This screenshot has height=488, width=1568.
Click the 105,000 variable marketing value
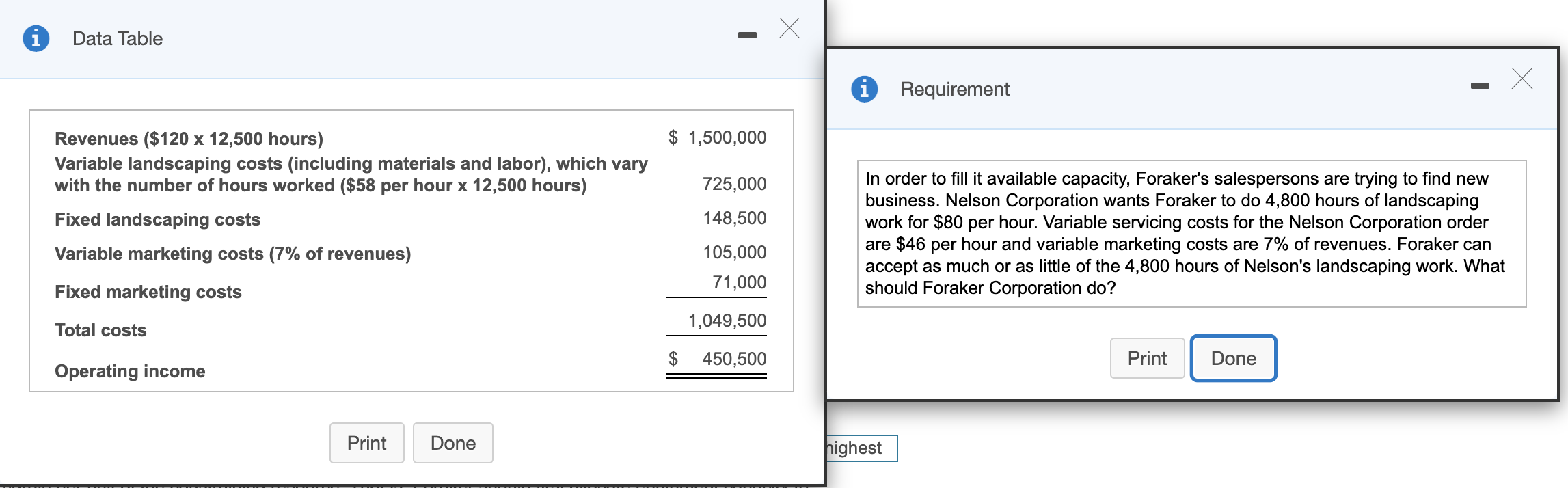[735, 252]
